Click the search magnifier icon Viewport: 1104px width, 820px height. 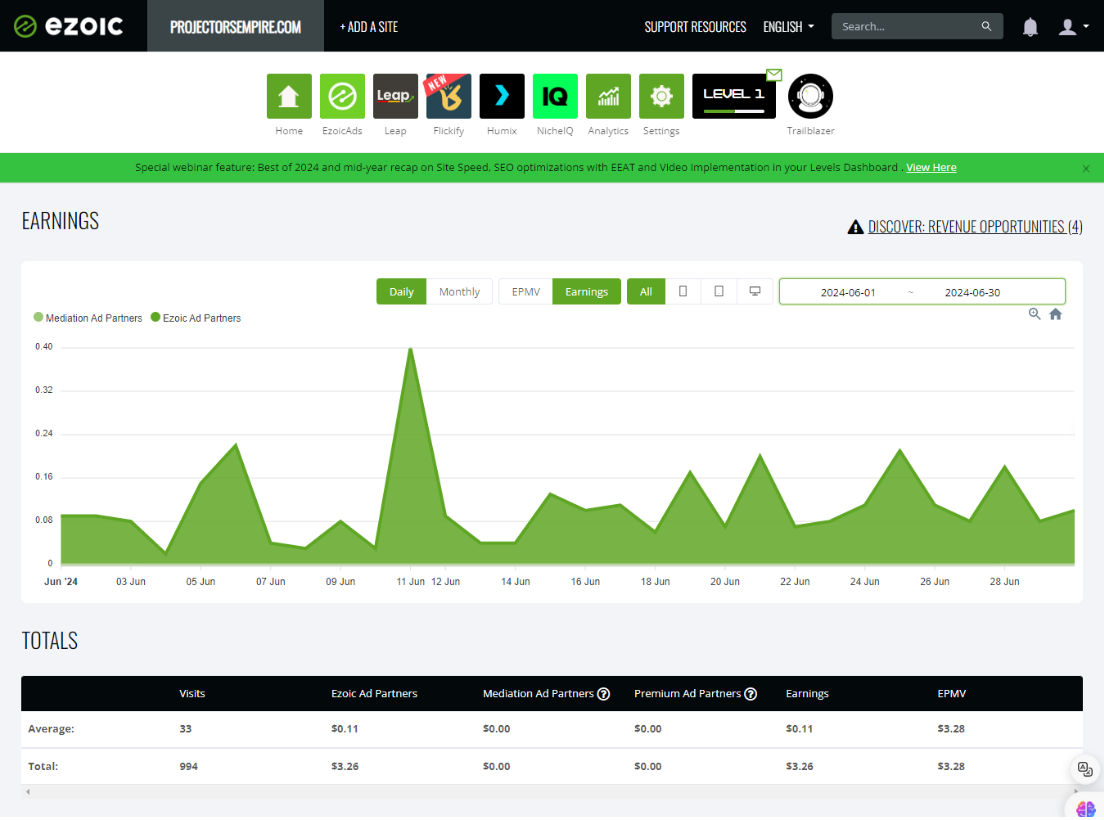tap(986, 26)
